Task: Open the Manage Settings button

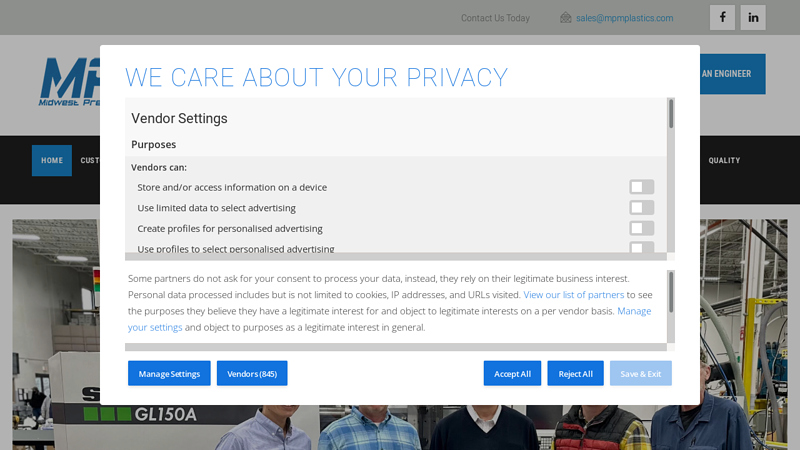Action: (169, 373)
